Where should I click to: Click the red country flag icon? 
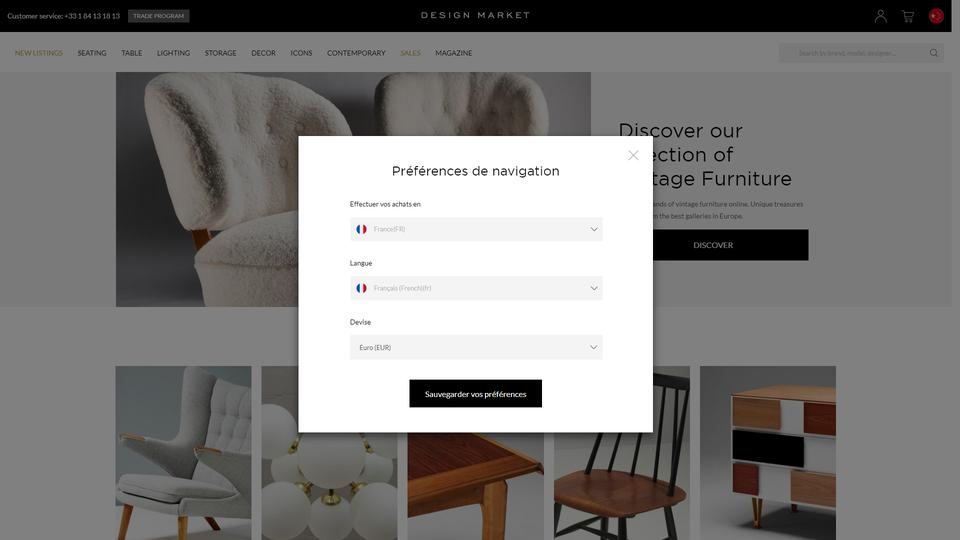pos(936,16)
